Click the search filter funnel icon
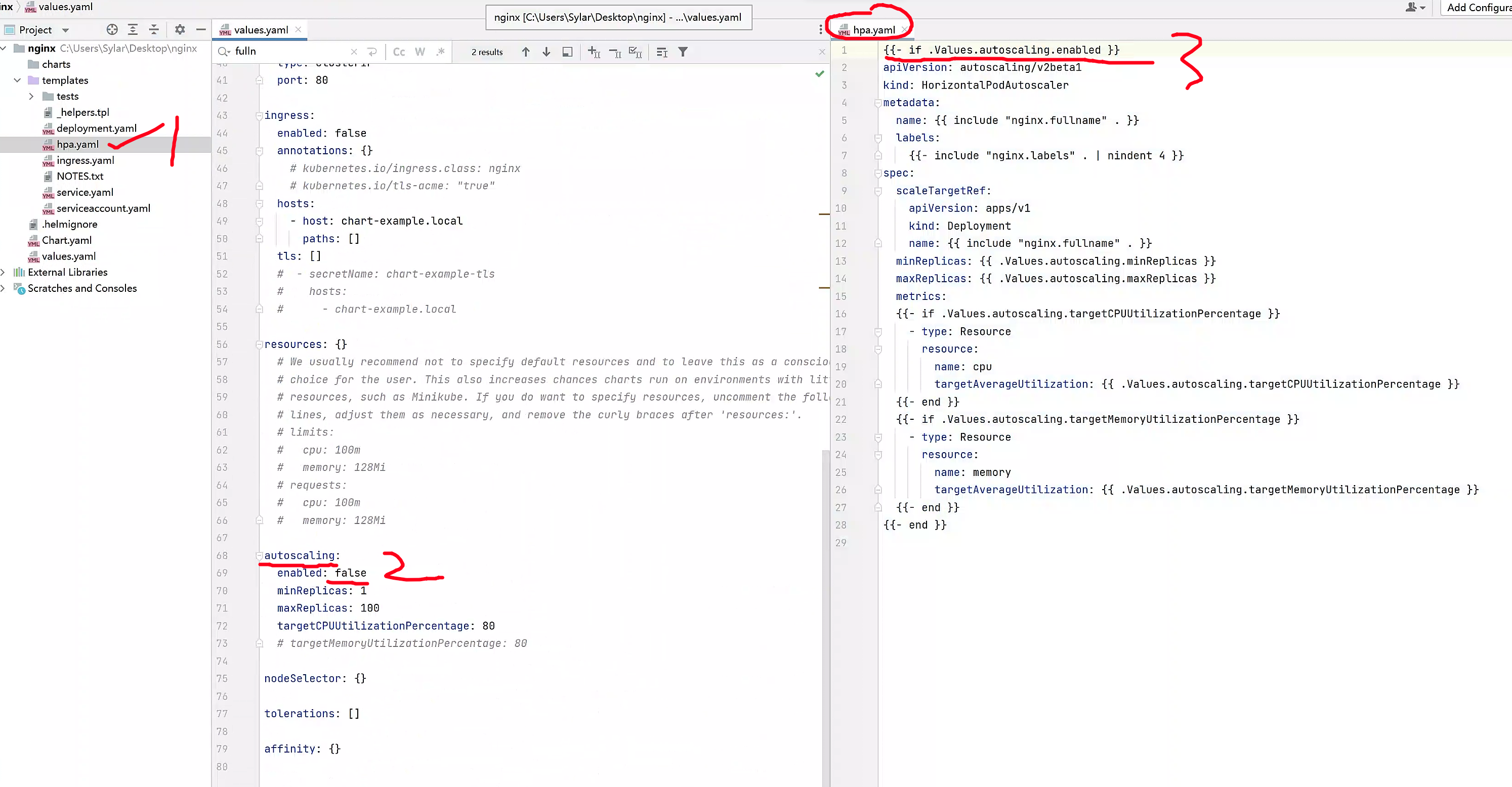This screenshot has height=787, width=1512. (x=683, y=52)
